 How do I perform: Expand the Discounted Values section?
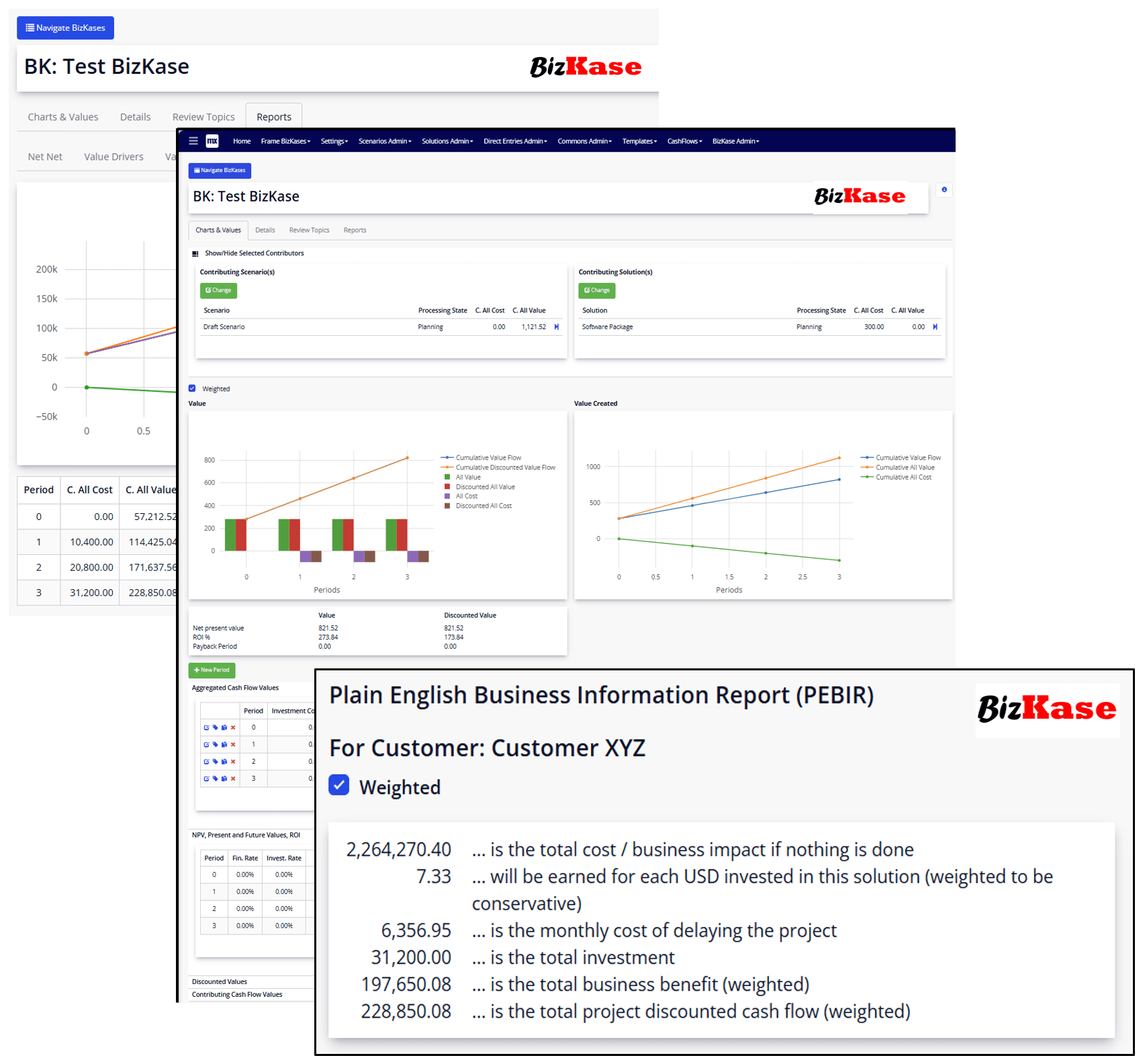220,981
